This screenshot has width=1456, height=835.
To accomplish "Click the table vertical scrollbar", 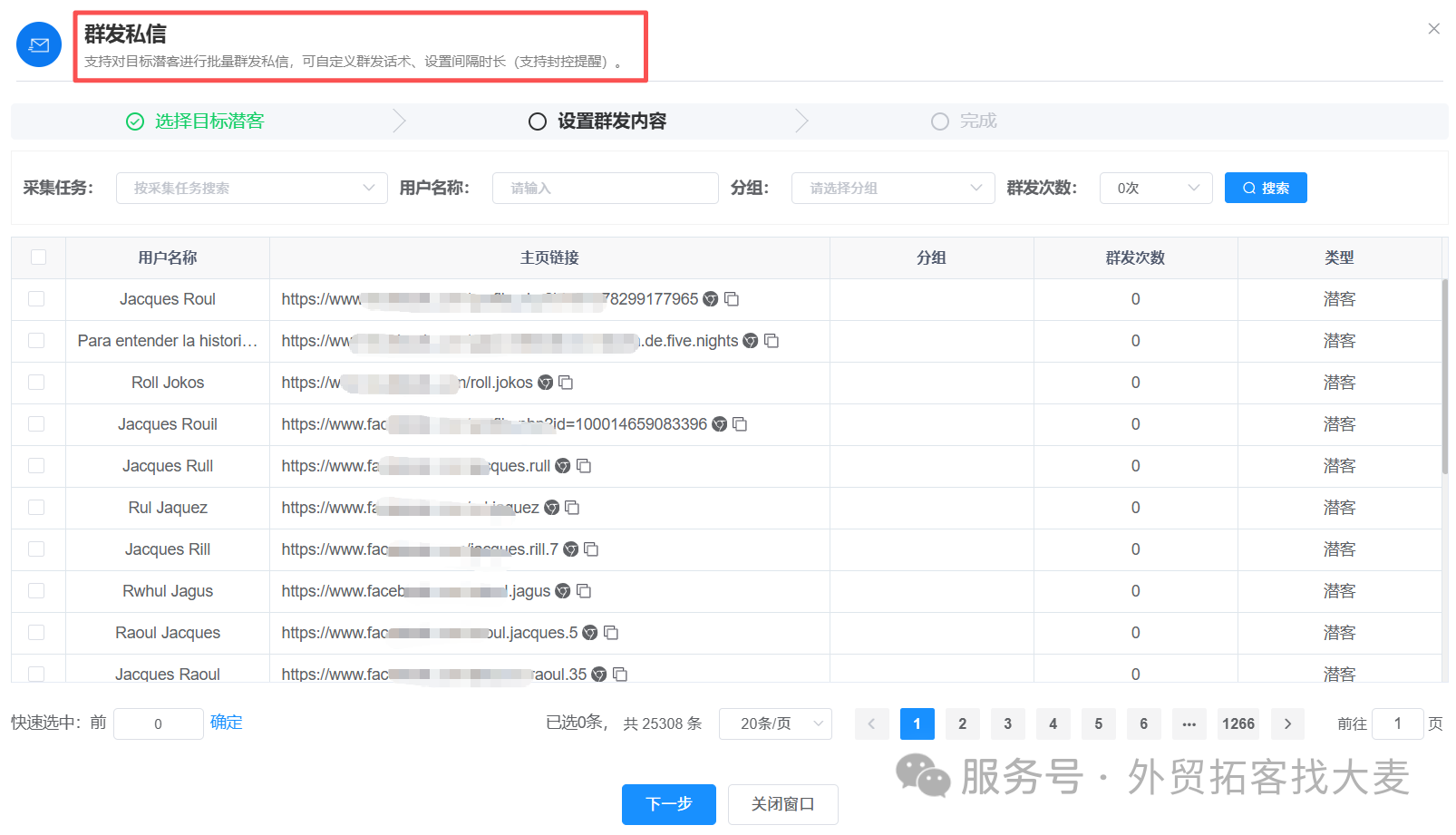I will (1444, 376).
